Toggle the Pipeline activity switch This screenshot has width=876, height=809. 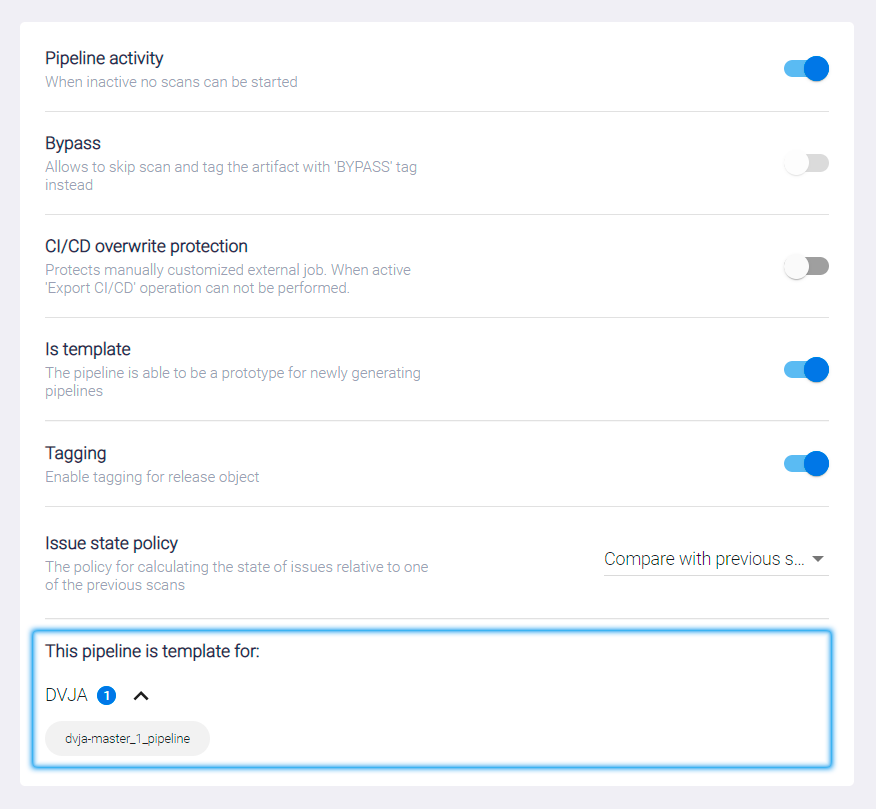point(806,69)
